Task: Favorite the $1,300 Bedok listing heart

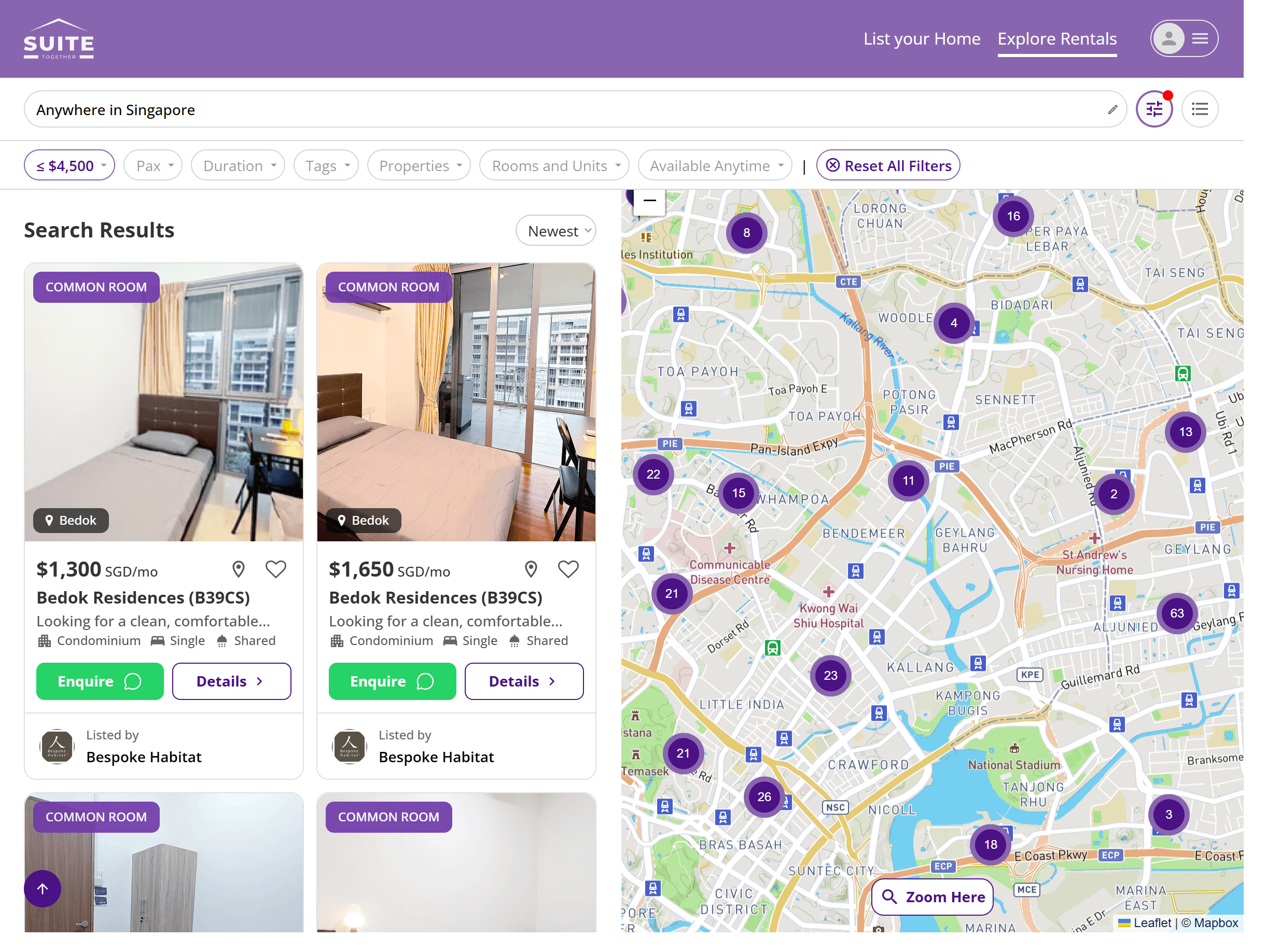Action: [275, 569]
